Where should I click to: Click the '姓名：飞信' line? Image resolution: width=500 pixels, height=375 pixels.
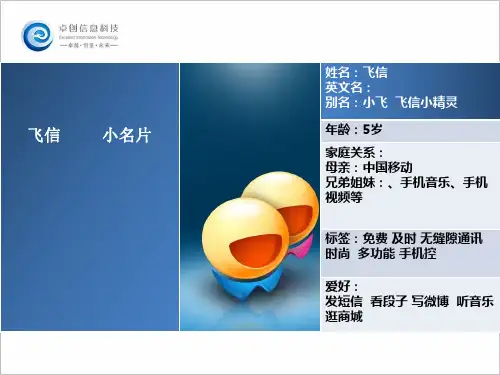[x=356, y=72]
